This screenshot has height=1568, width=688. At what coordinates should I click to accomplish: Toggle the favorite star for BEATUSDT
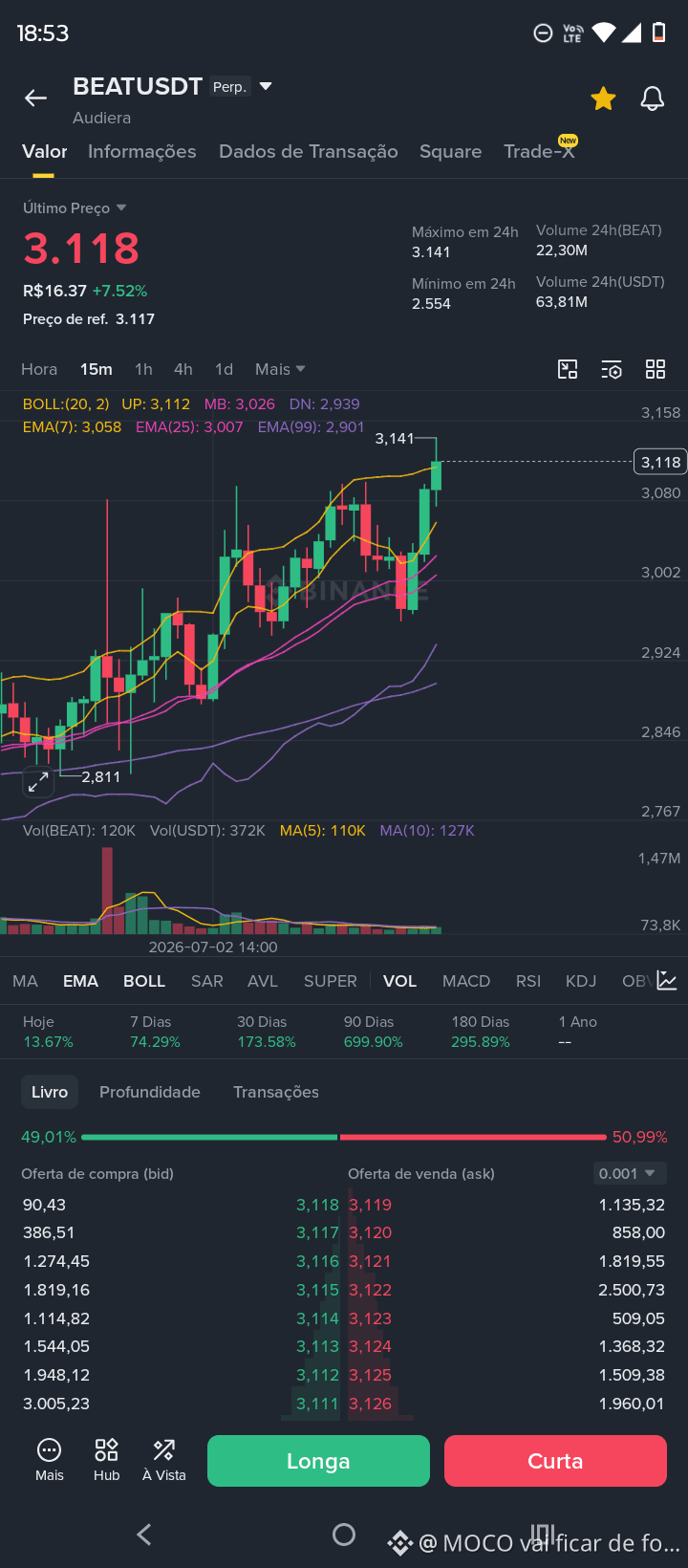point(603,98)
